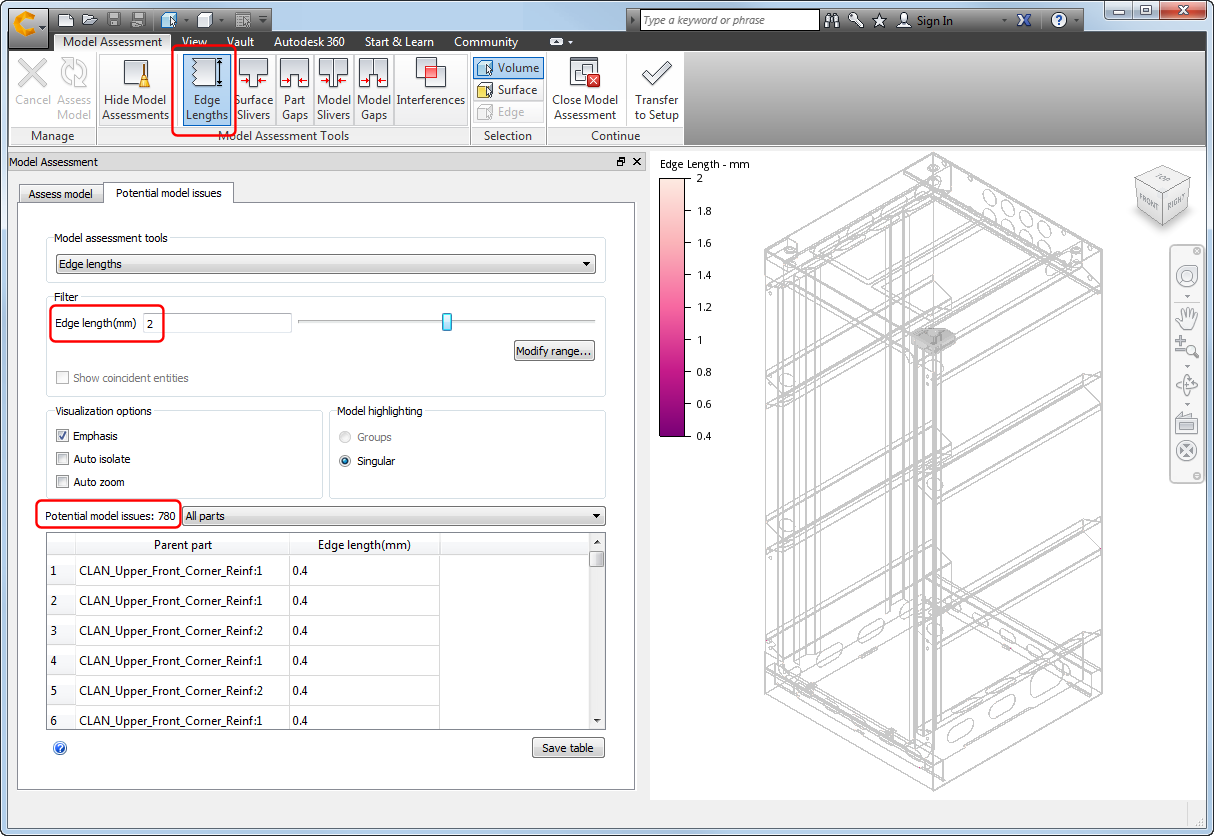
Task: Click Close Model Assessment ribbon button
Action: coord(585,89)
